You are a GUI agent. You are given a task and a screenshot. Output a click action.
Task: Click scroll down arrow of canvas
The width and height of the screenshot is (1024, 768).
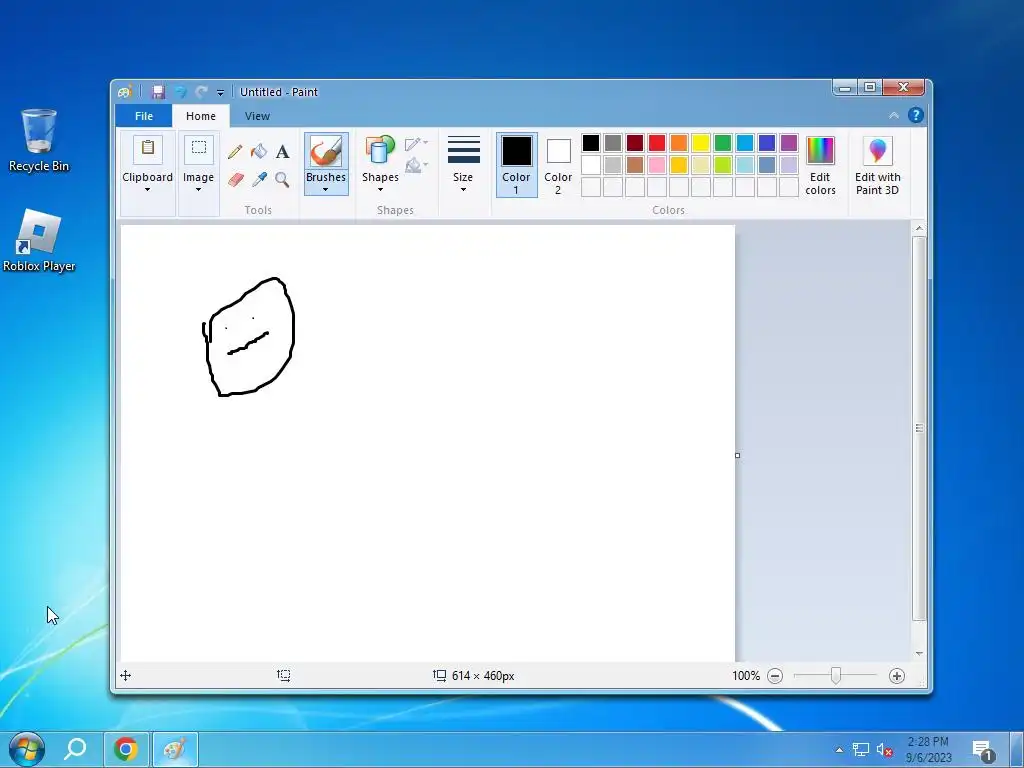coord(919,654)
